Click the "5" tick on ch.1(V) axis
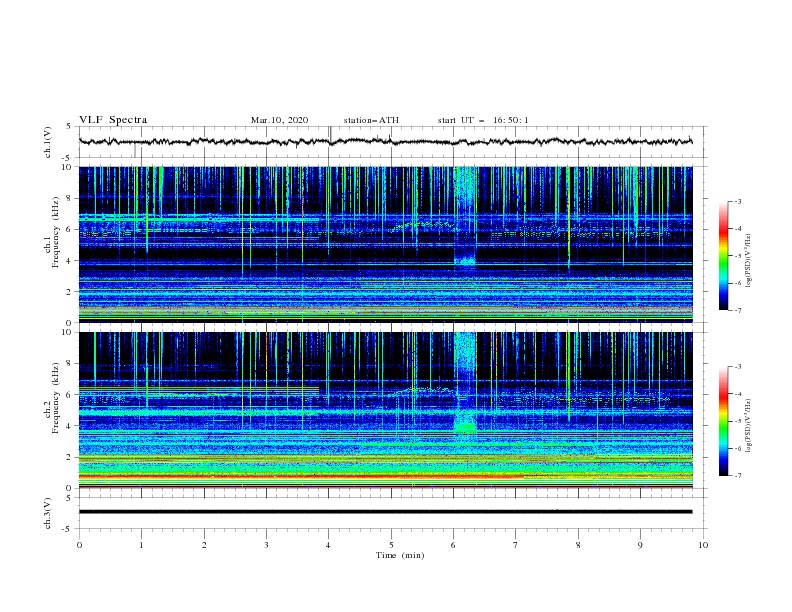The height and width of the screenshot is (612, 792). point(70,126)
